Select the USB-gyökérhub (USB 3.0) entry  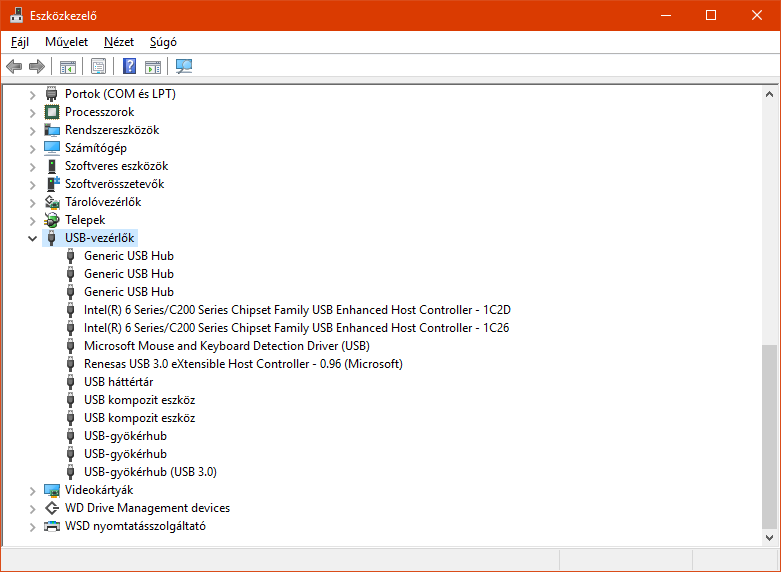click(x=150, y=472)
